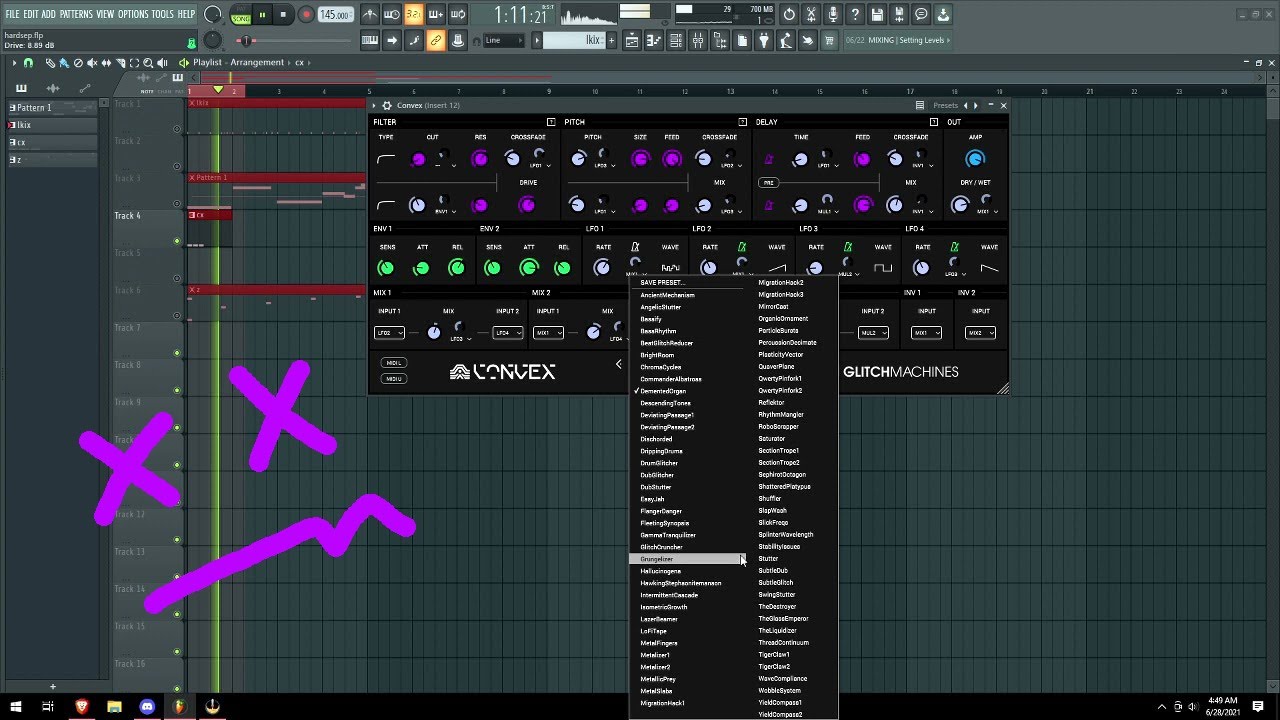Open the MIX 1 INPUT 2 LFO4 dropdown
The height and width of the screenshot is (720, 1280).
pos(507,333)
